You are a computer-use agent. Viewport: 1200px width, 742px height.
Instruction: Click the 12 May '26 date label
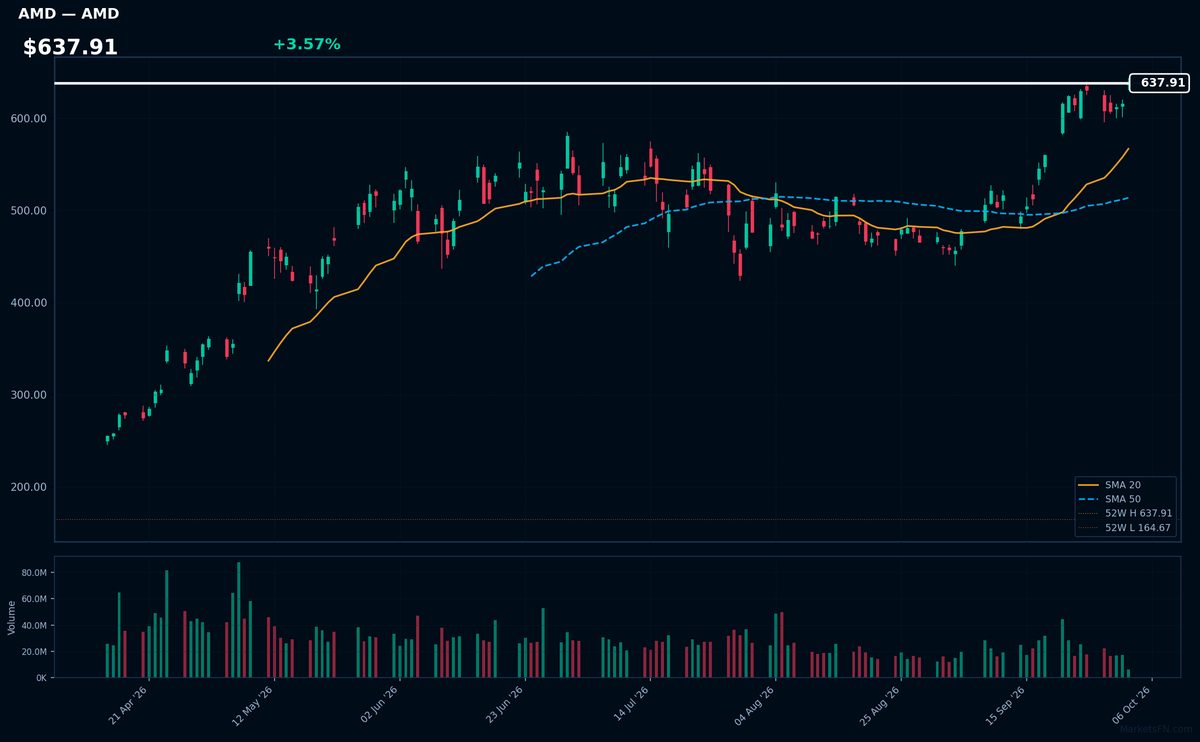pos(254,703)
